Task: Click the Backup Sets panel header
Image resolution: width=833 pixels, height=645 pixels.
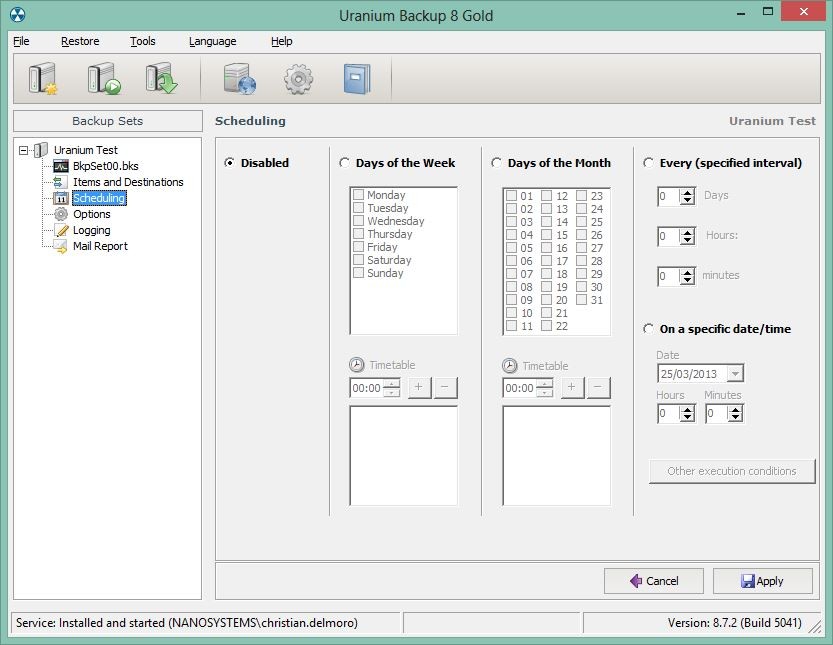Action: coord(108,121)
